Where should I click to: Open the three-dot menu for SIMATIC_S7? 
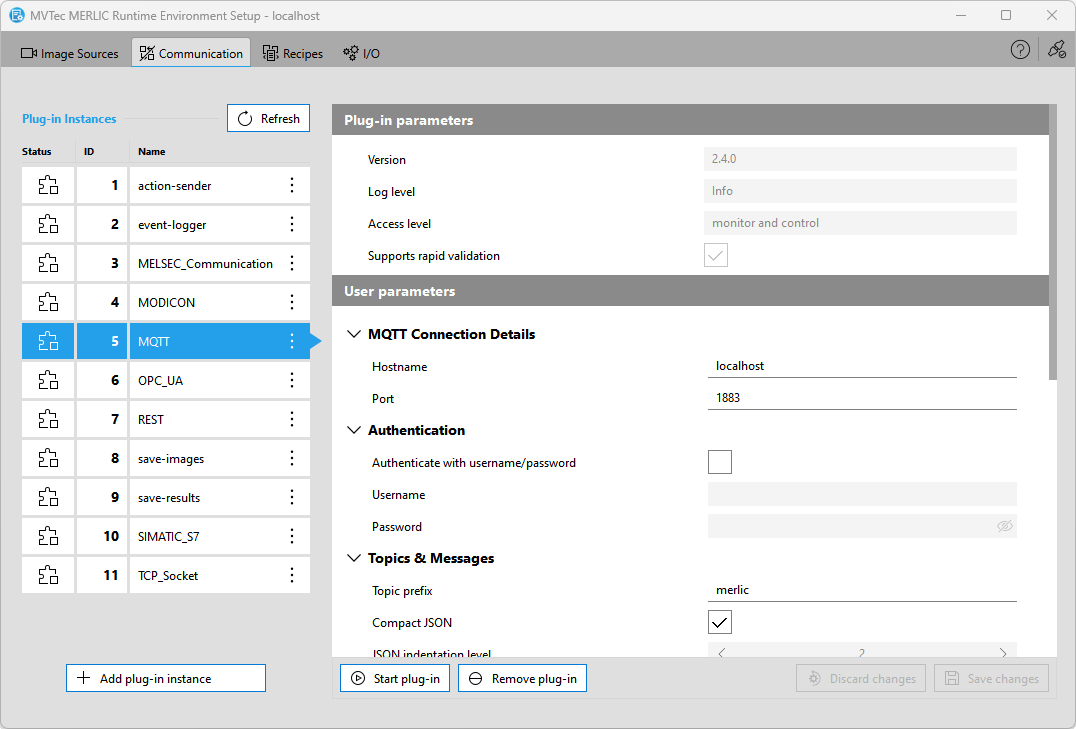point(292,536)
